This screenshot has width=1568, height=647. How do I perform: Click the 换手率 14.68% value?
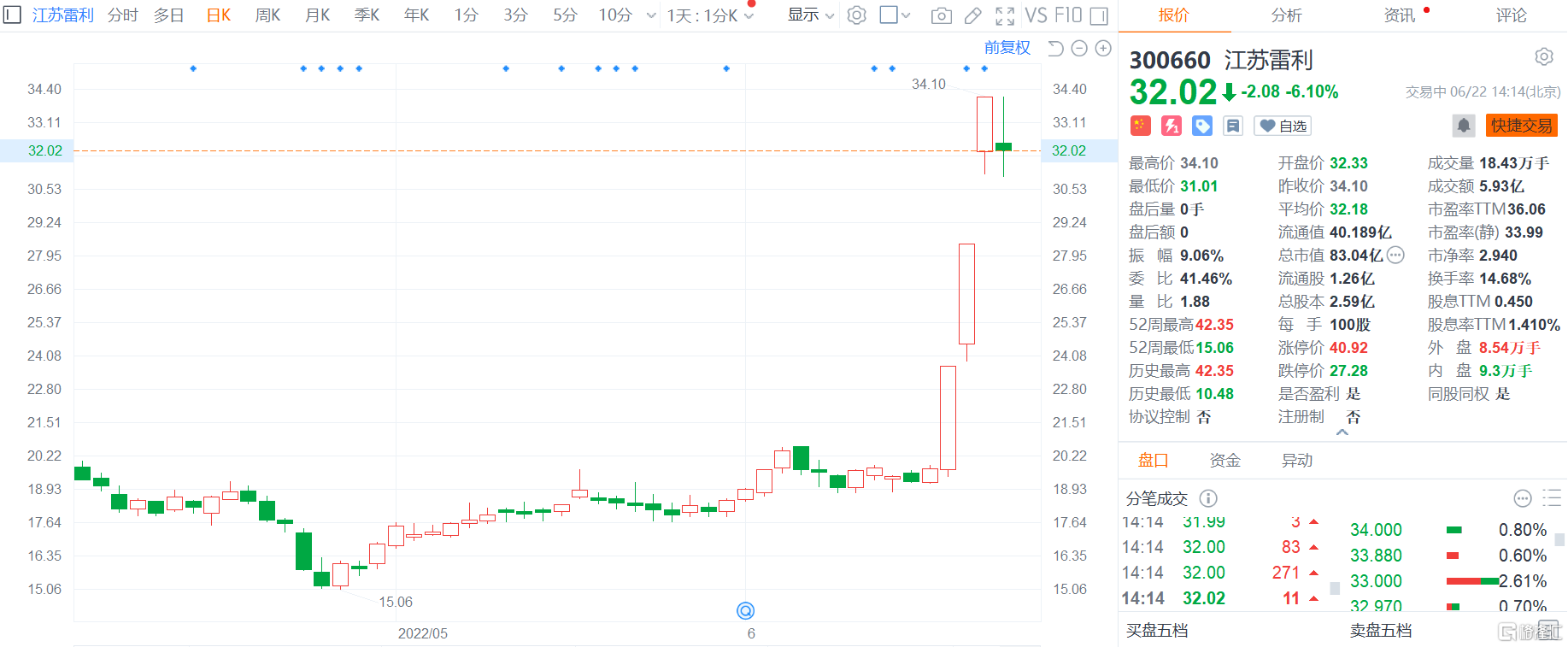click(x=1505, y=279)
